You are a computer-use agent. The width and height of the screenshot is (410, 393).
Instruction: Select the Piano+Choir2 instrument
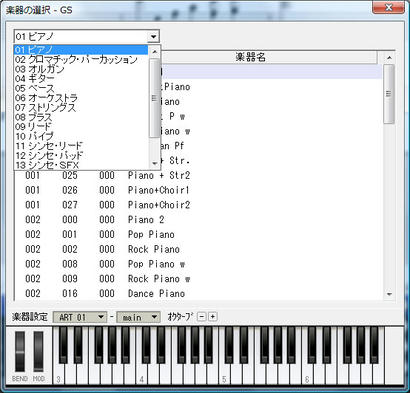(199, 205)
